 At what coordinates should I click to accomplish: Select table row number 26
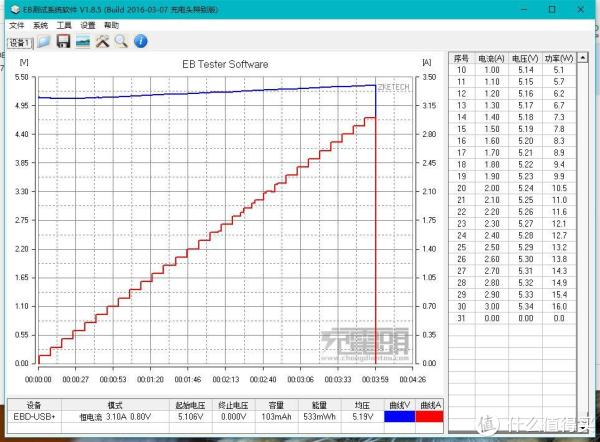(x=461, y=260)
